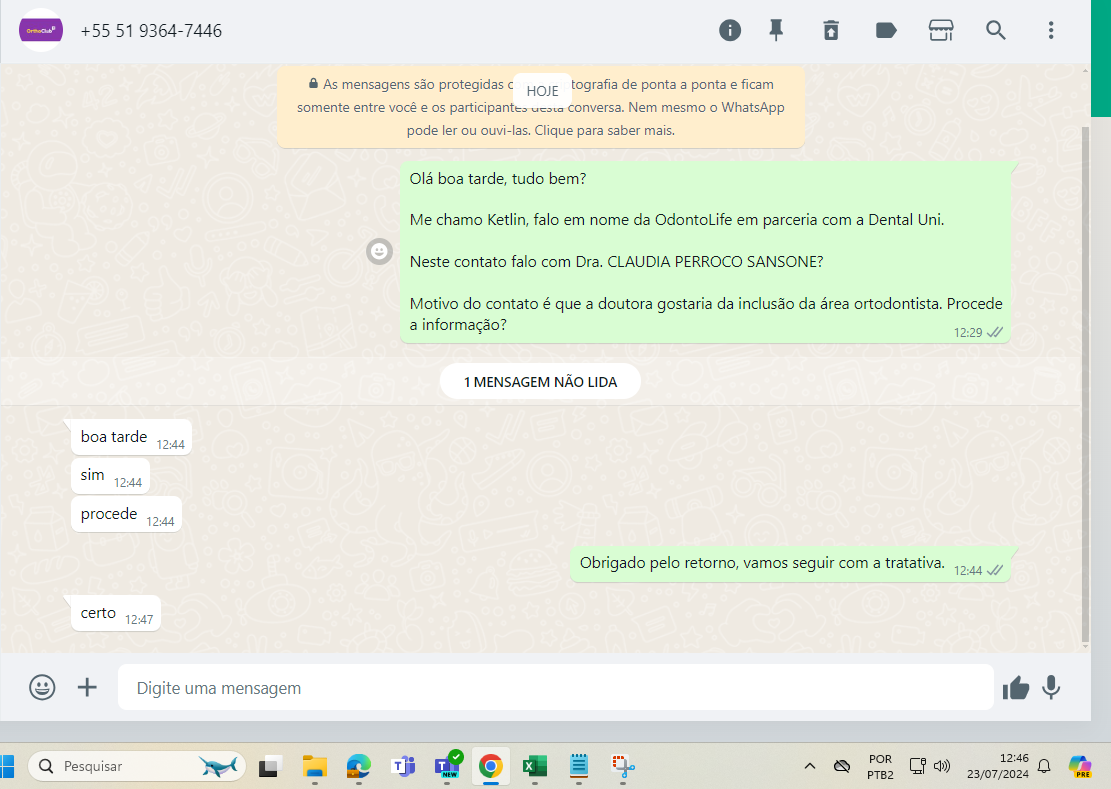
Task: Select the 'procede' message bubble
Action: coord(126,515)
